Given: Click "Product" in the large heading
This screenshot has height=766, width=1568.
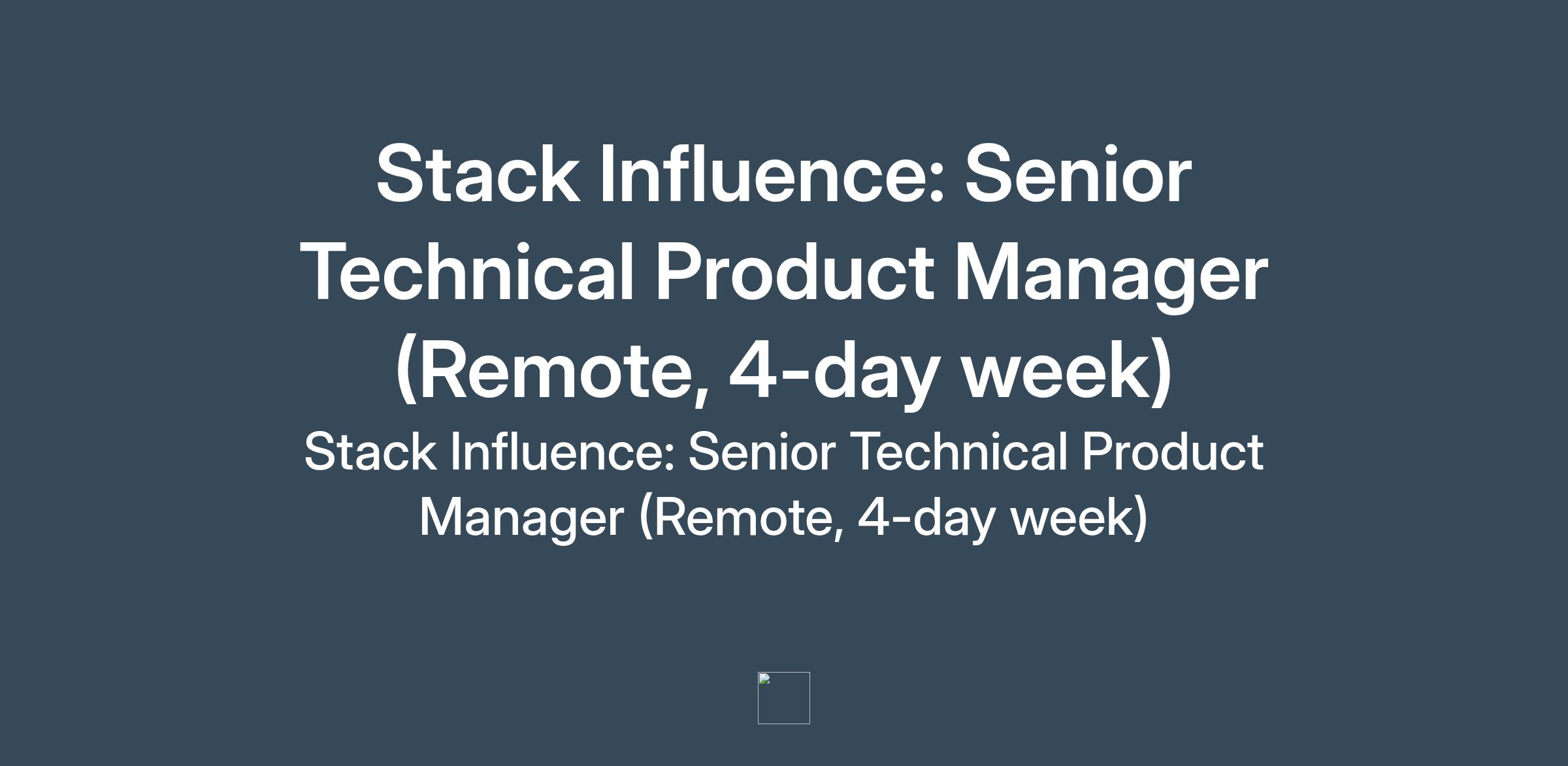Looking at the screenshot, I should 794,271.
